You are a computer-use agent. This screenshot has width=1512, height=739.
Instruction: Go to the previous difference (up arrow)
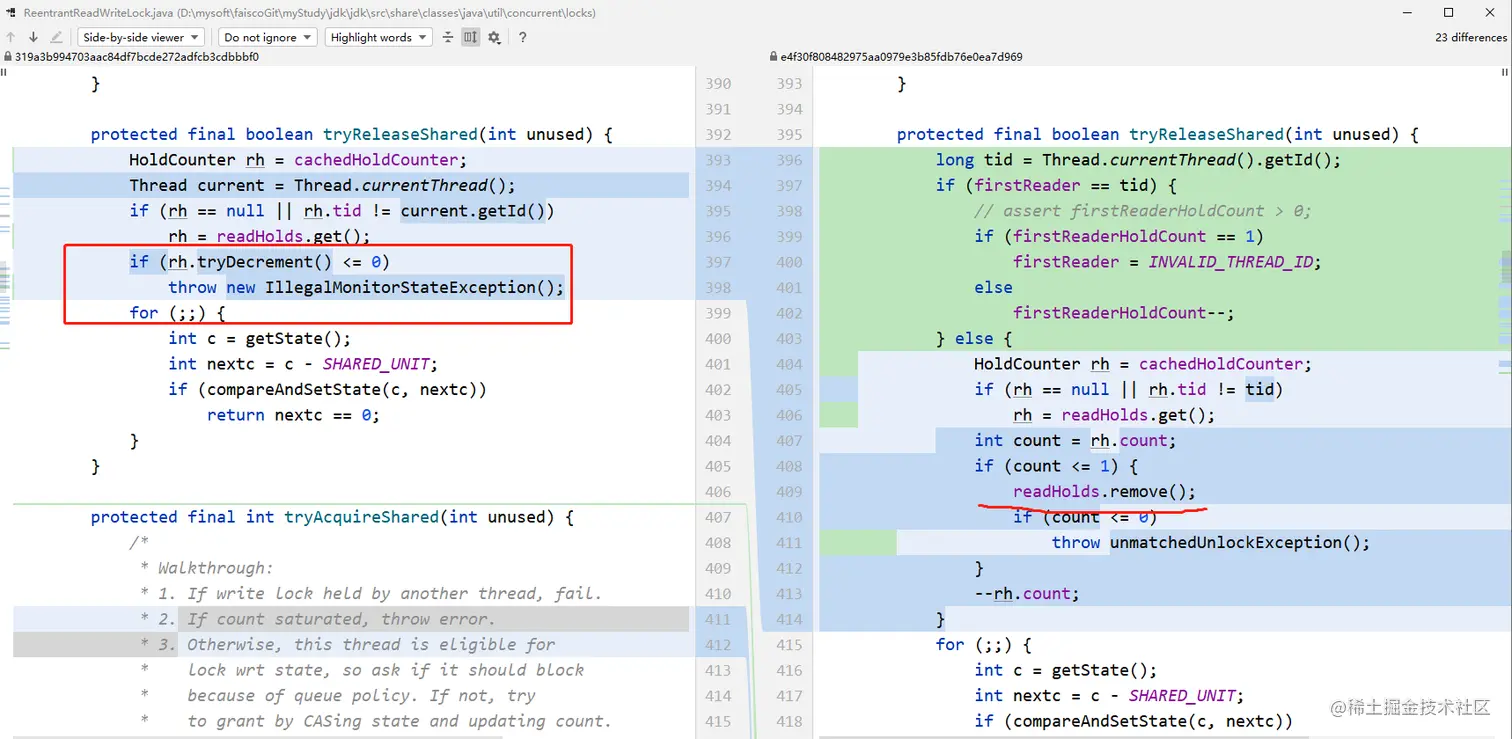11,37
